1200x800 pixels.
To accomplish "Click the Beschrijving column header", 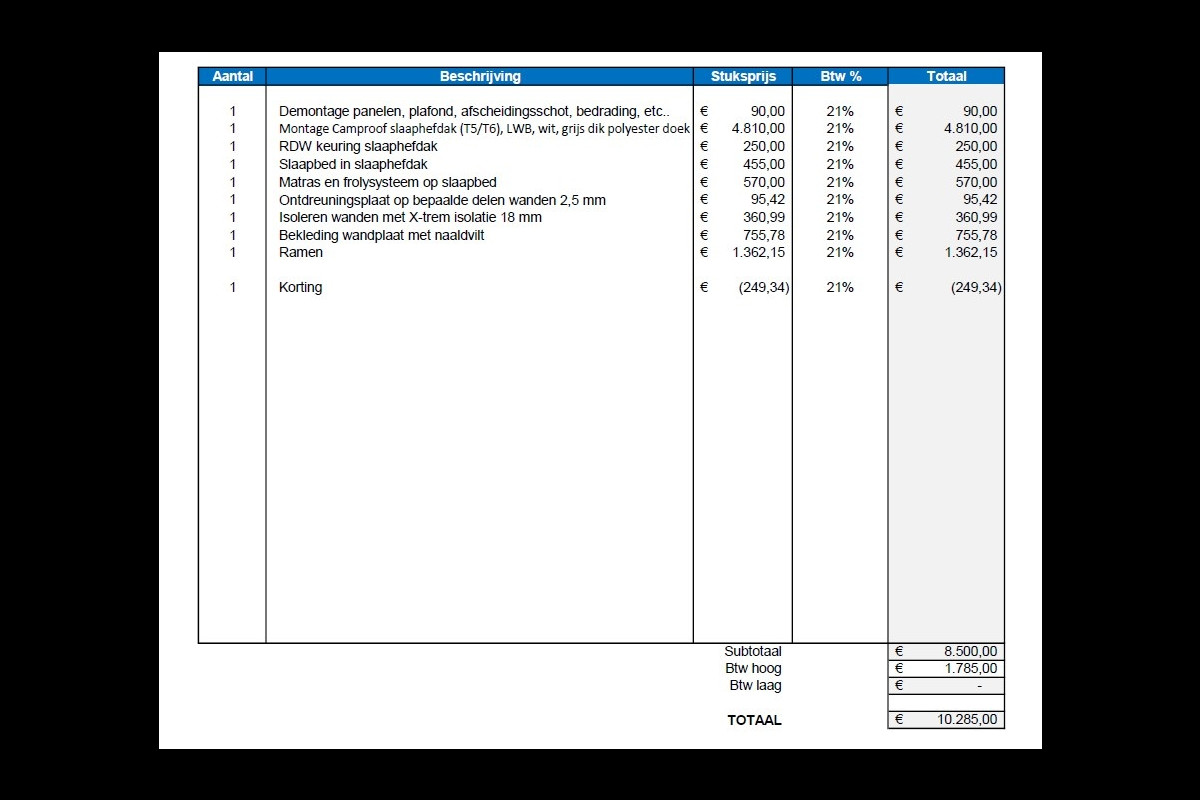I will coord(480,76).
